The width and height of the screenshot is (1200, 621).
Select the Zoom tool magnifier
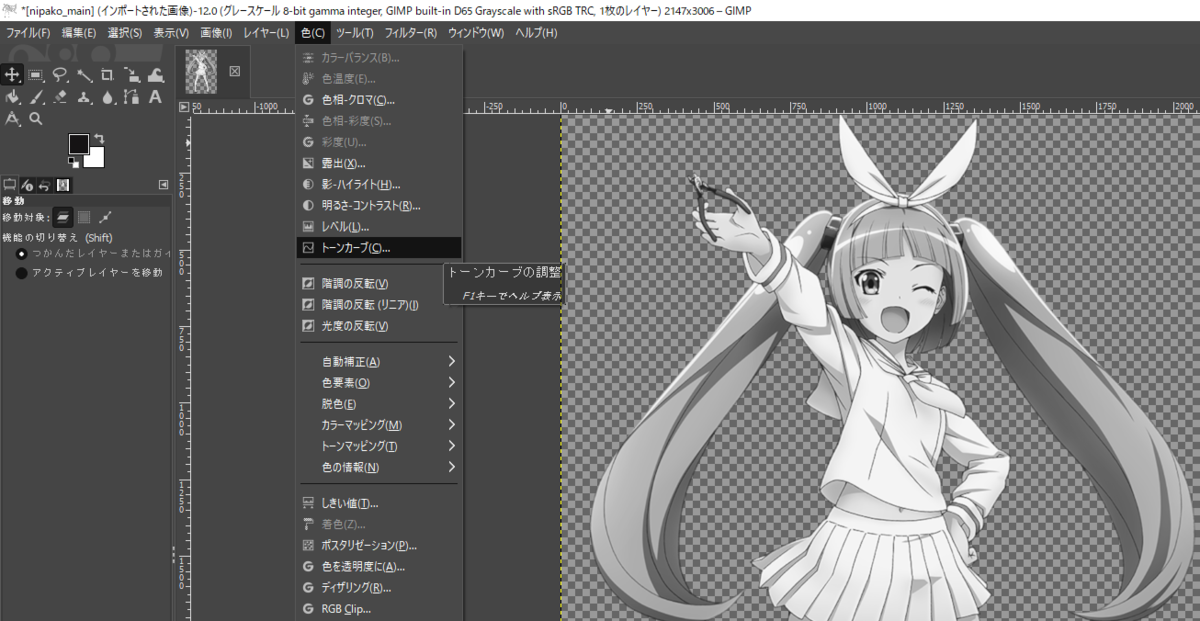(x=35, y=120)
